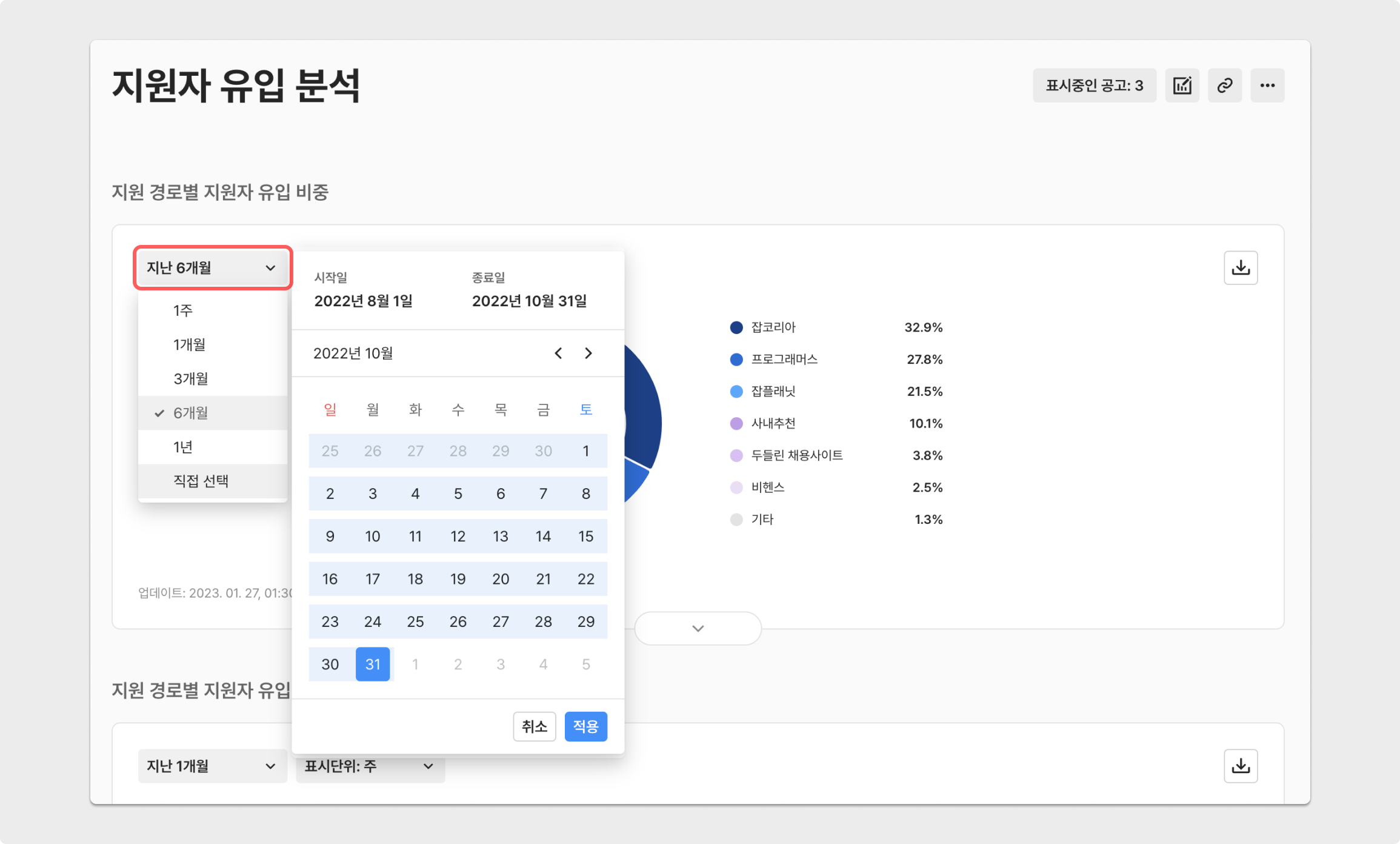1400x844 pixels.
Task: Open the 표시단위: 주 dropdown
Action: pos(370,766)
